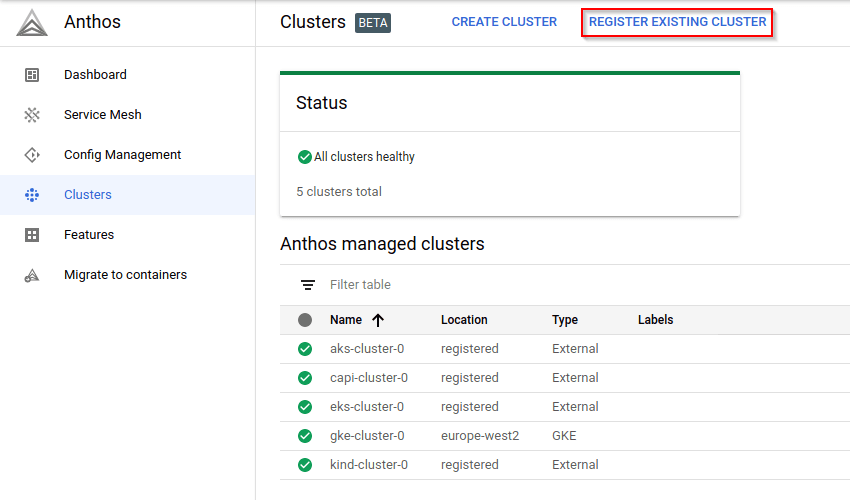Open Service Mesh in the sidebar
The height and width of the screenshot is (500, 850).
[127, 115]
